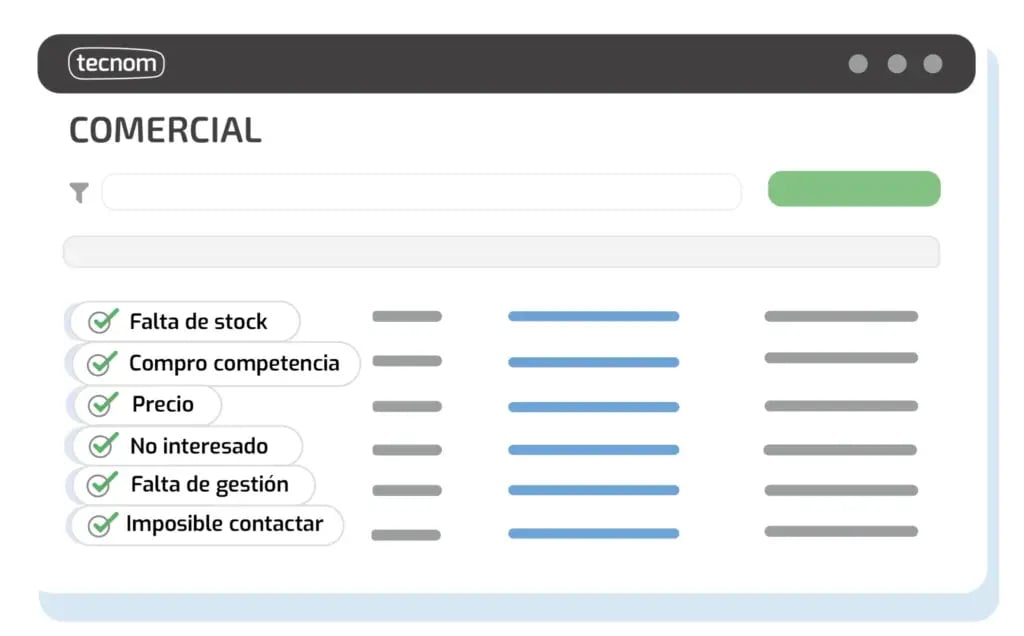The width and height of the screenshot is (1024, 636).
Task: Click the first gray window dot
Action: [x=858, y=64]
